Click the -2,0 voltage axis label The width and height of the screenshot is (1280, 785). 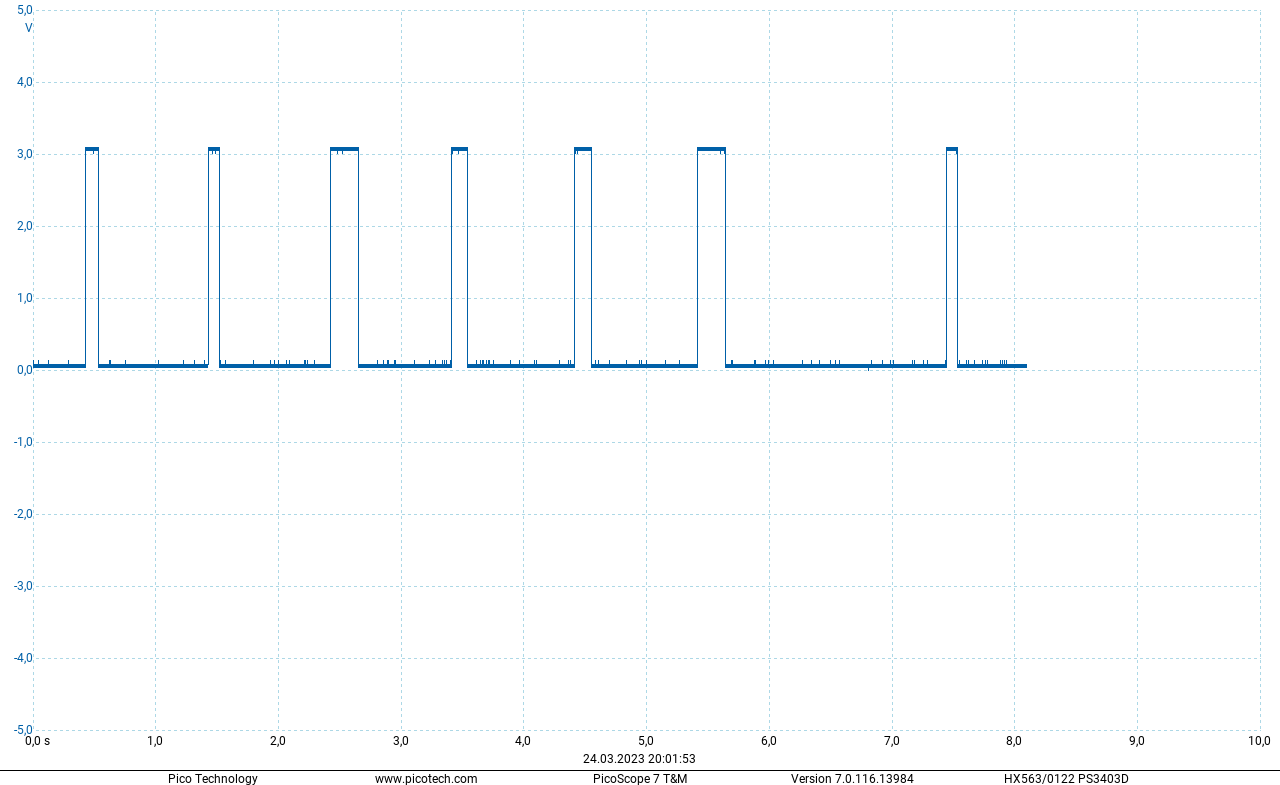tap(24, 514)
